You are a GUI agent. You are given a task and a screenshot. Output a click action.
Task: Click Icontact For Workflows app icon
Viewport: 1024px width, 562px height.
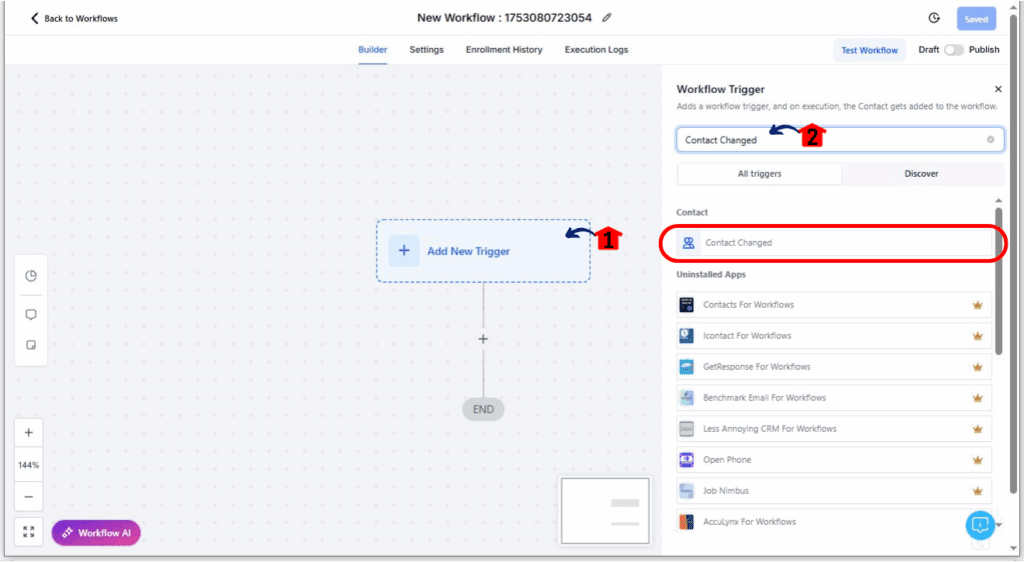coord(686,336)
